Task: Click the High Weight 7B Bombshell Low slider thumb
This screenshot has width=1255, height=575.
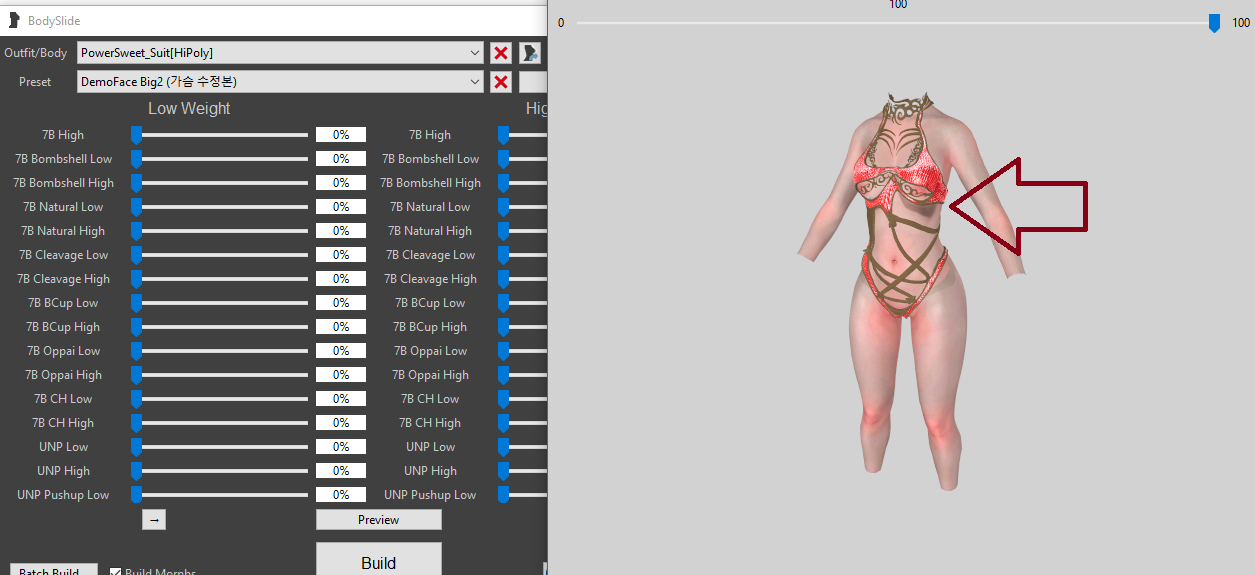Action: [504, 159]
